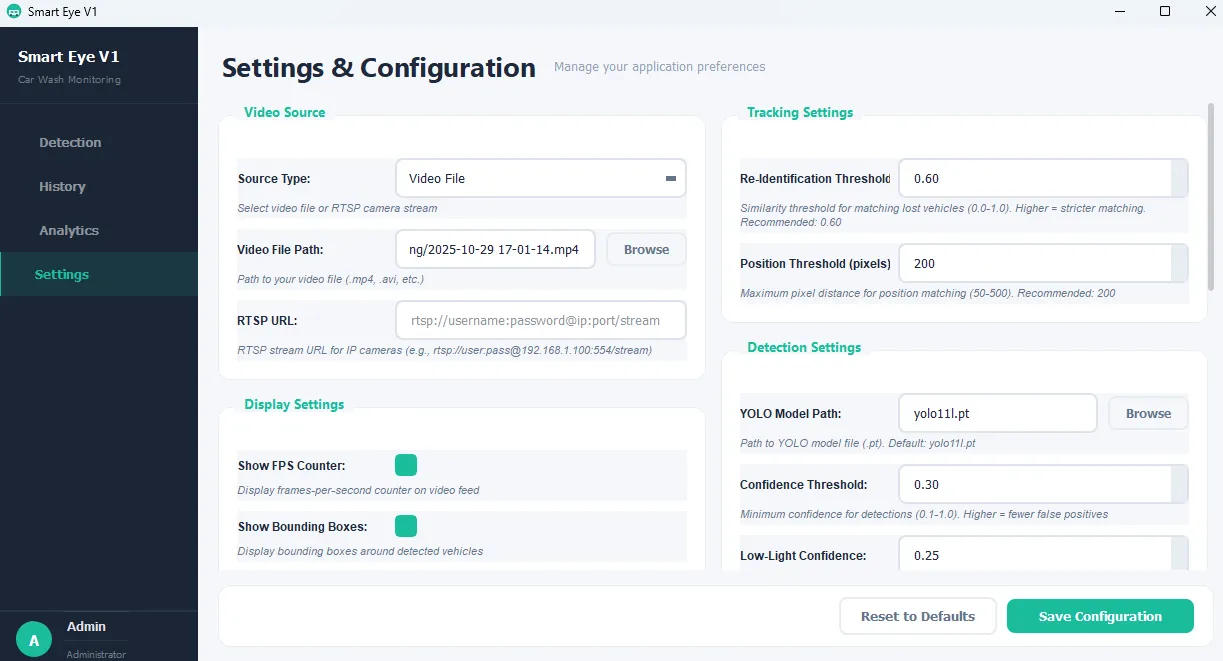Screen dimensions: 1223x661
Task: Click the Tracking Settings heading
Action: click(800, 112)
